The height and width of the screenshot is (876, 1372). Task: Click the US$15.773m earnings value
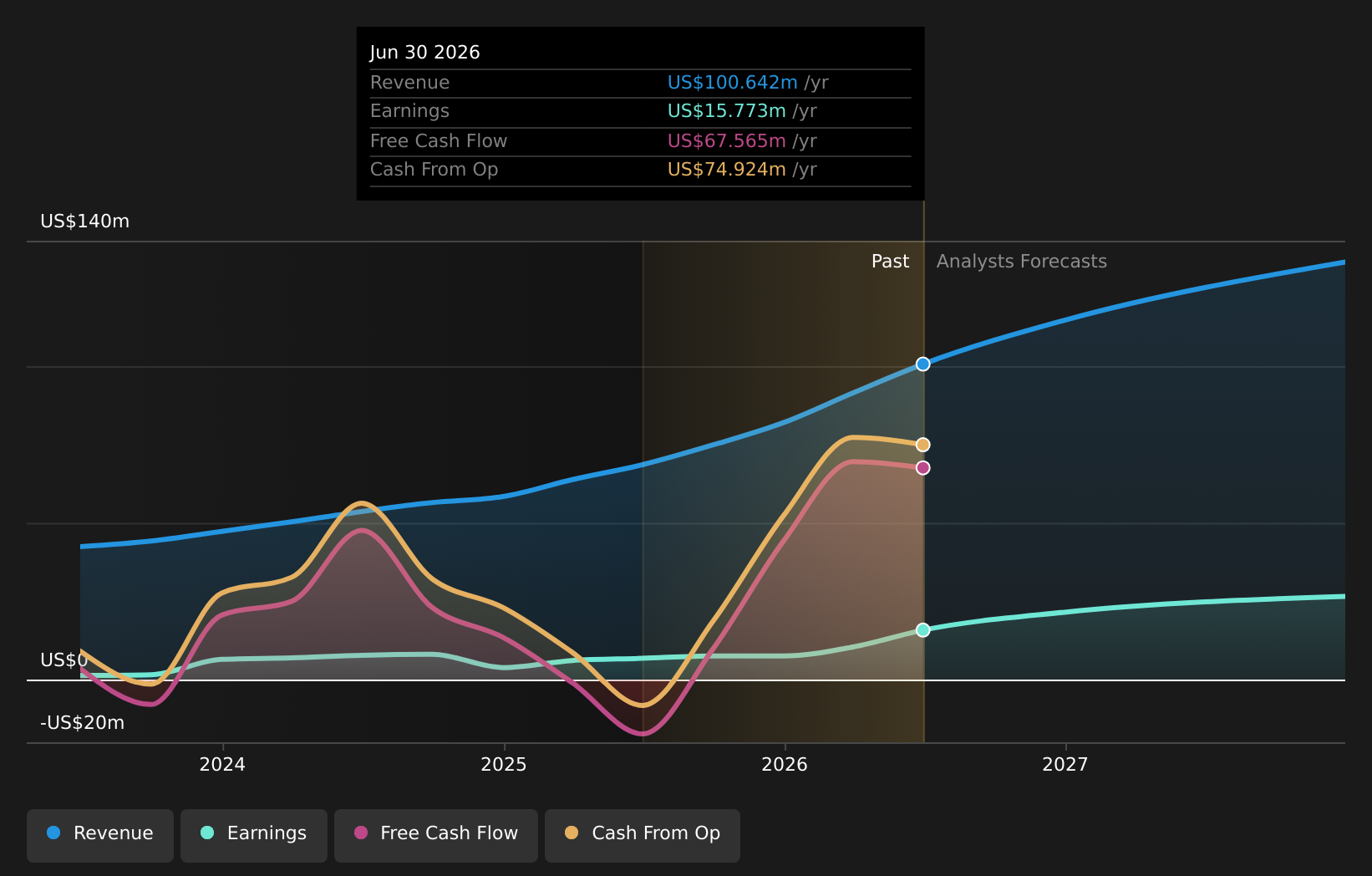click(x=726, y=111)
